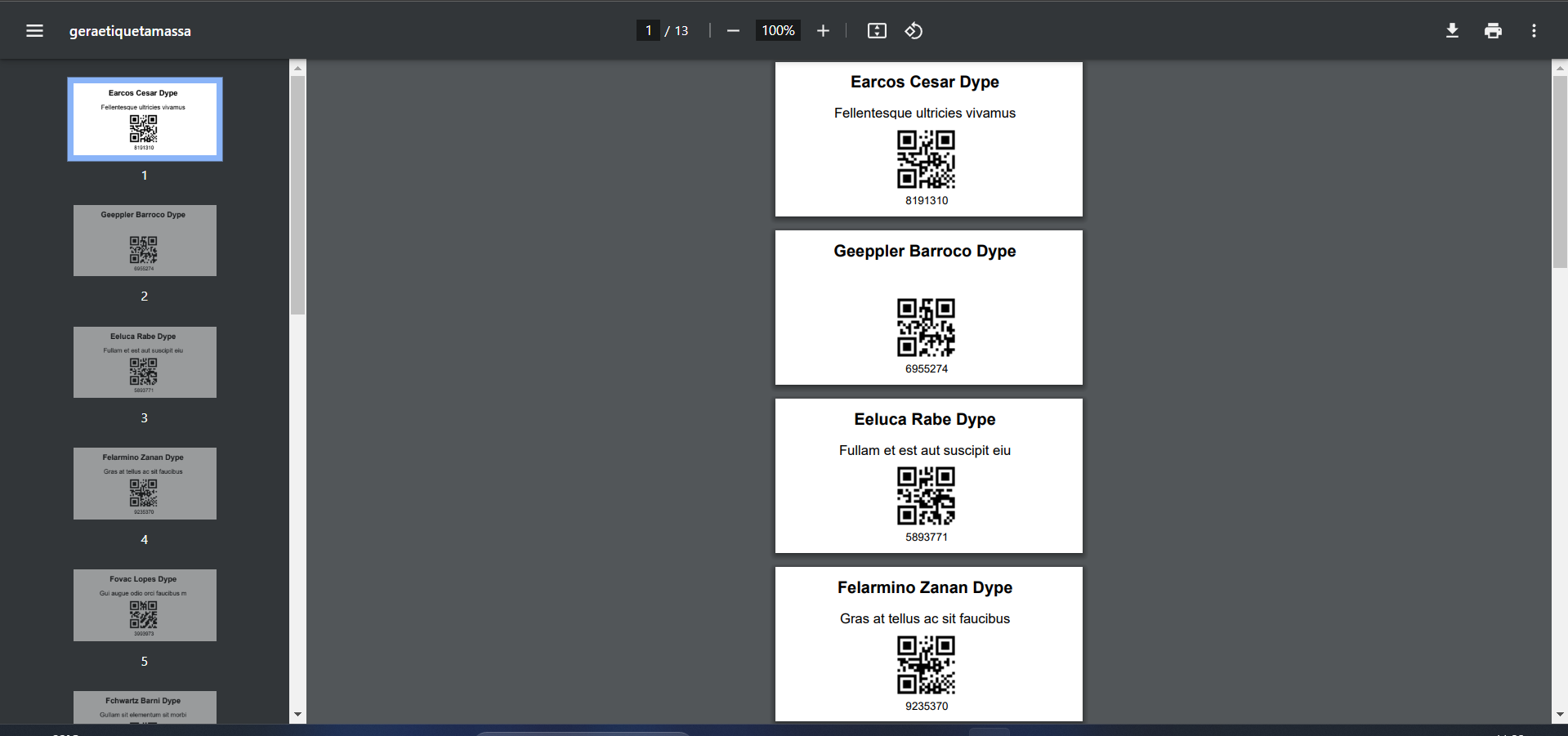Select page 4 thumbnail Felarmino Zanan Dype
The height and width of the screenshot is (736, 1568).
[145, 484]
